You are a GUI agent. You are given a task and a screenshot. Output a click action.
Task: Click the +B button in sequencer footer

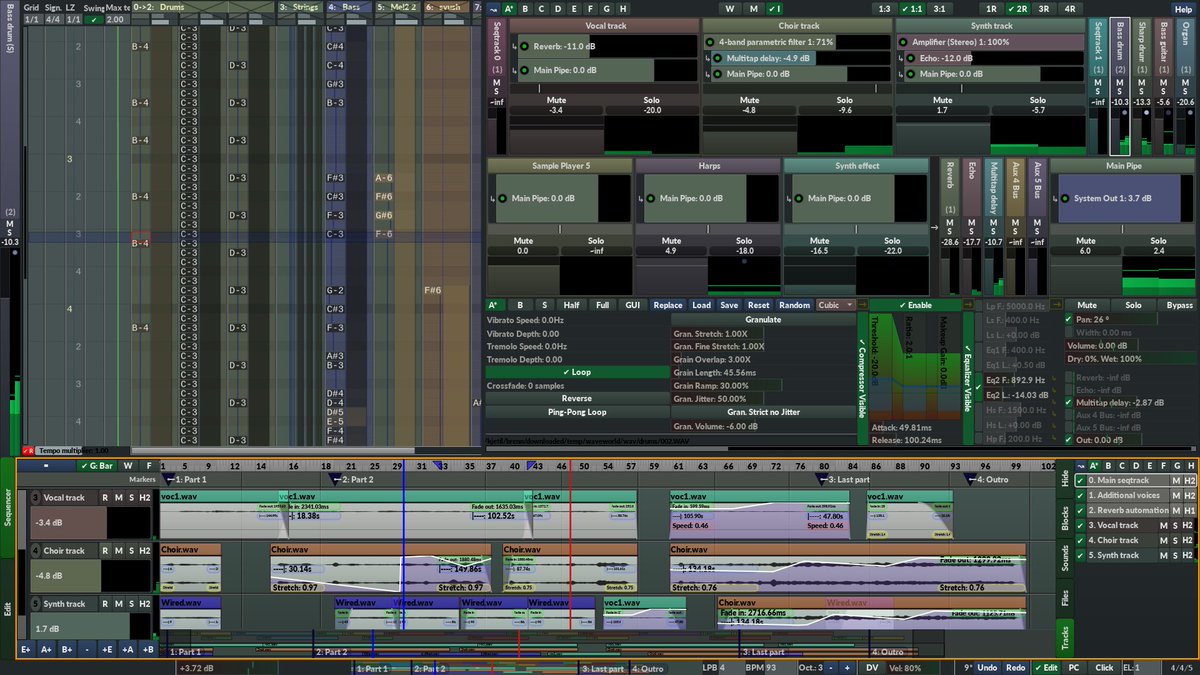(x=147, y=649)
